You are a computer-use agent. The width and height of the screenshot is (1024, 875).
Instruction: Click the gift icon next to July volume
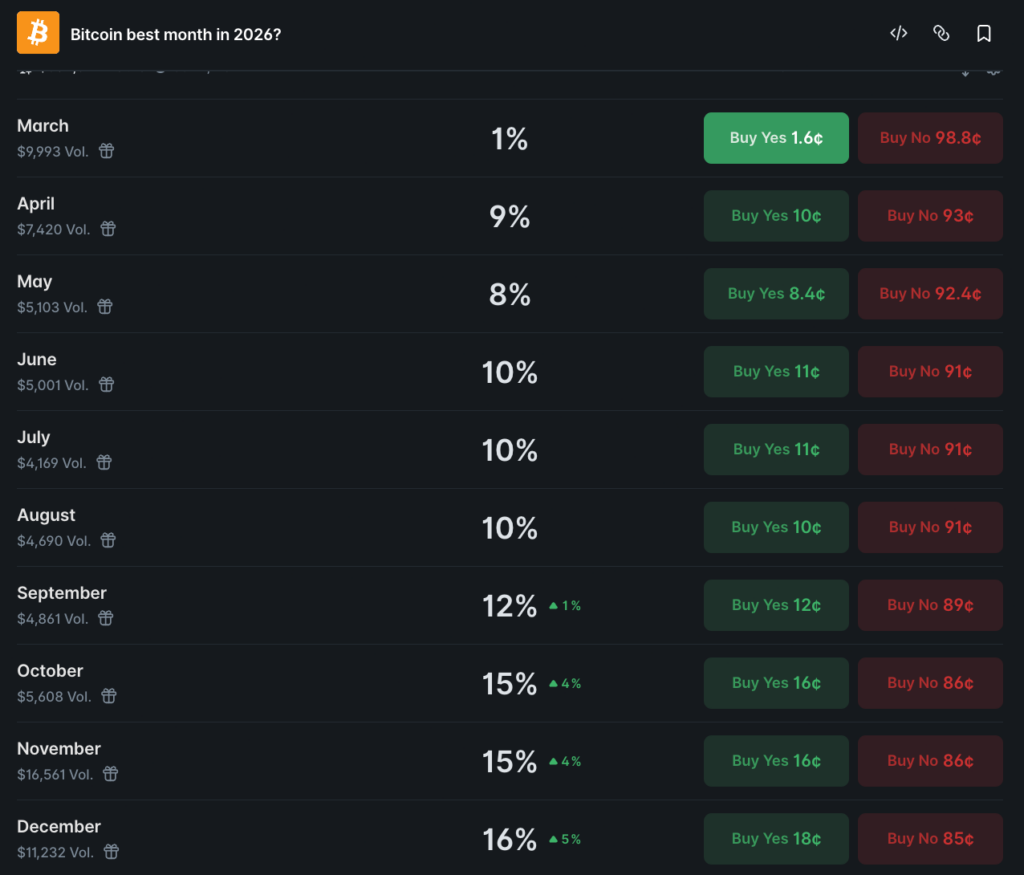pyautogui.click(x=105, y=462)
